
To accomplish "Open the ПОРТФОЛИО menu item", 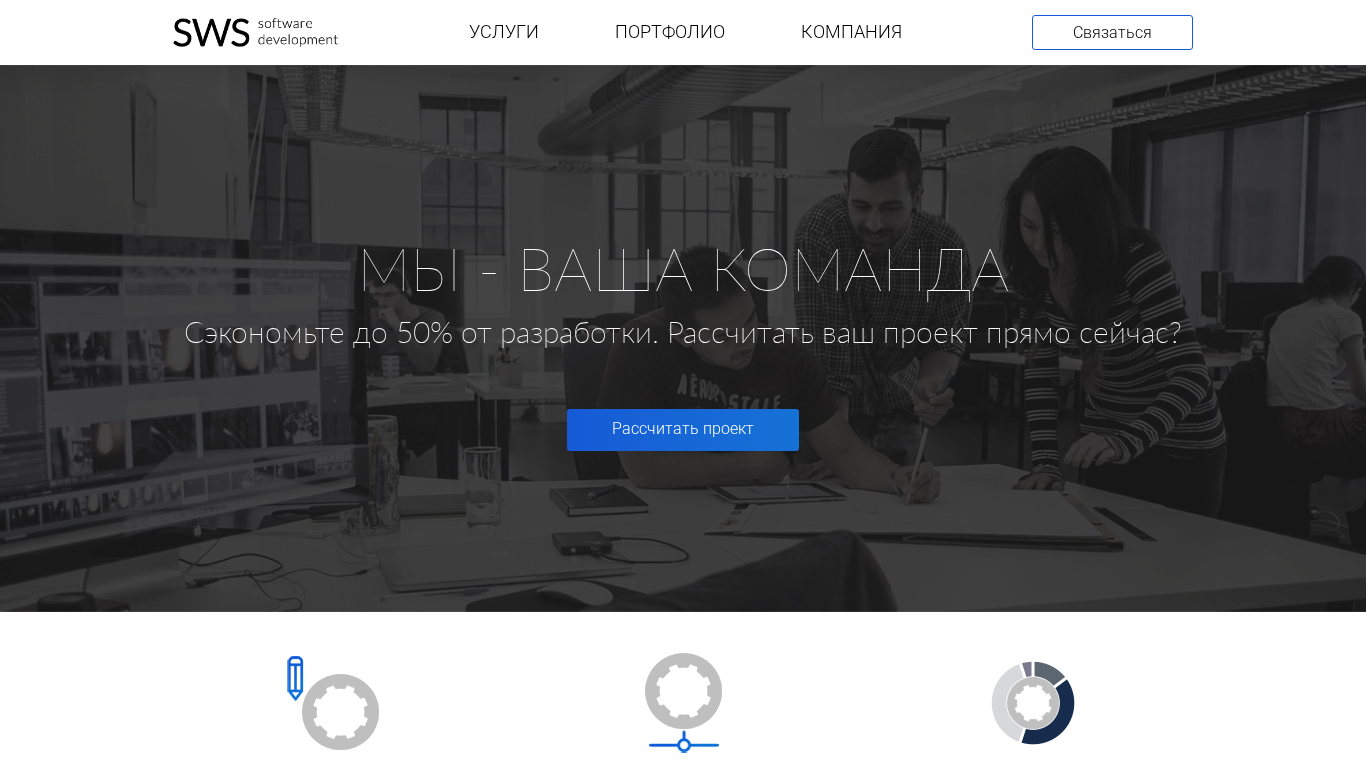I will (x=670, y=32).
